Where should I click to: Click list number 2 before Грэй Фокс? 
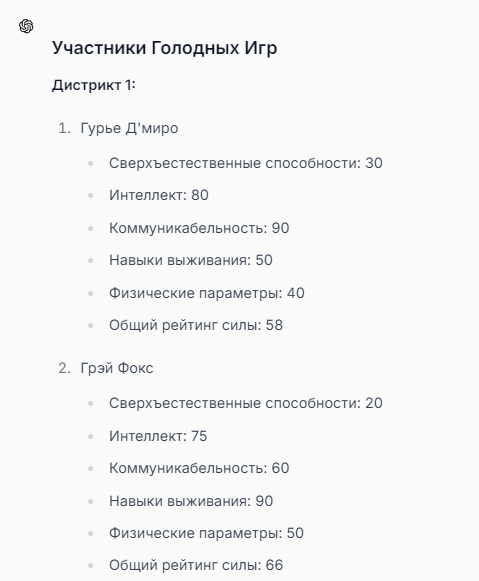pos(64,368)
